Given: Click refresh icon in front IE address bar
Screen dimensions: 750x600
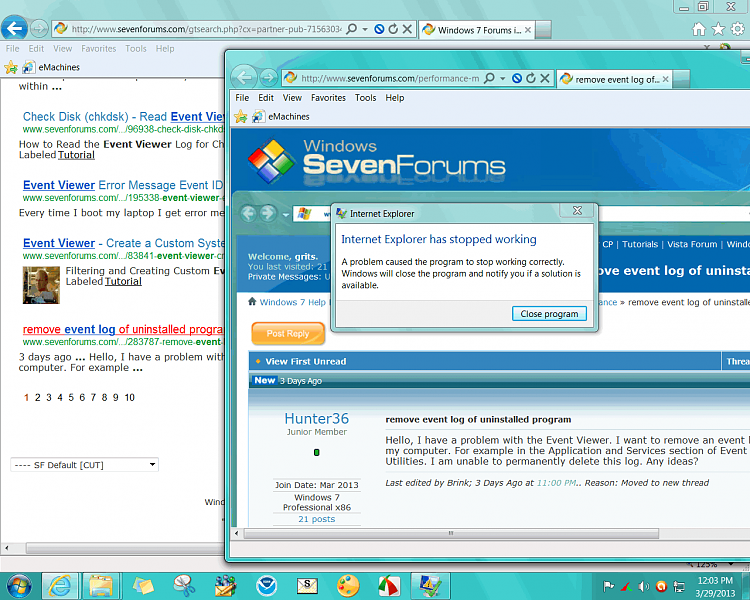Looking at the screenshot, I should pyautogui.click(x=531, y=78).
